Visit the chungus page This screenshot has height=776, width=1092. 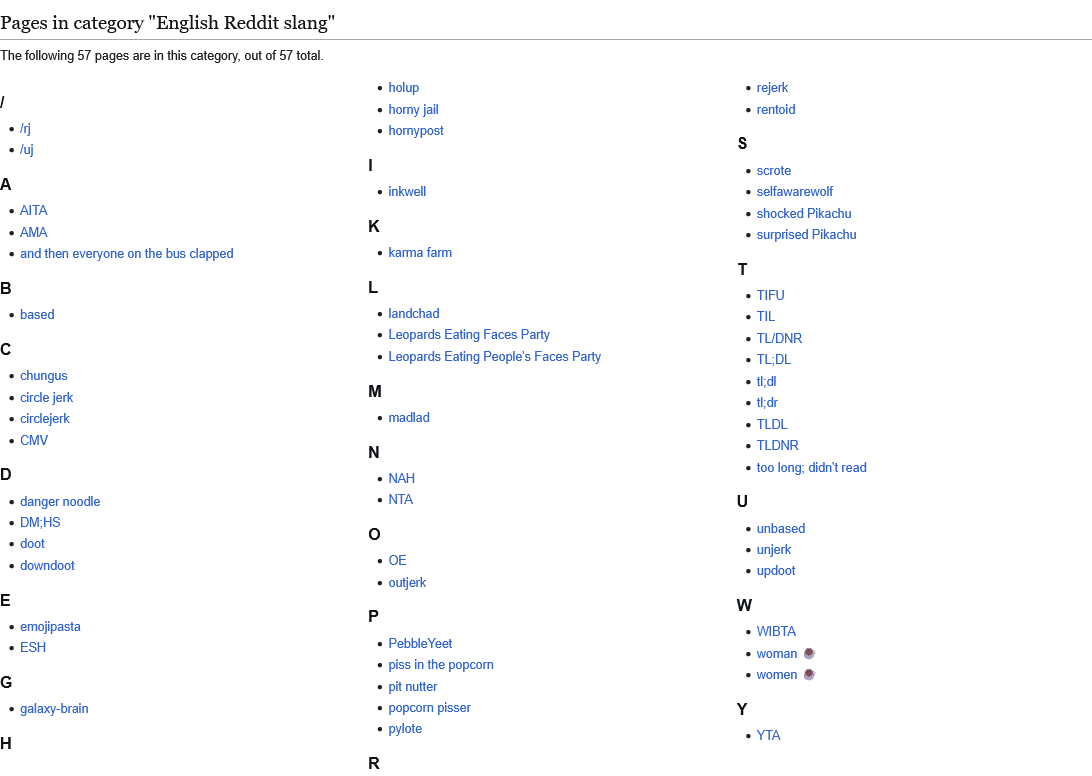[44, 375]
